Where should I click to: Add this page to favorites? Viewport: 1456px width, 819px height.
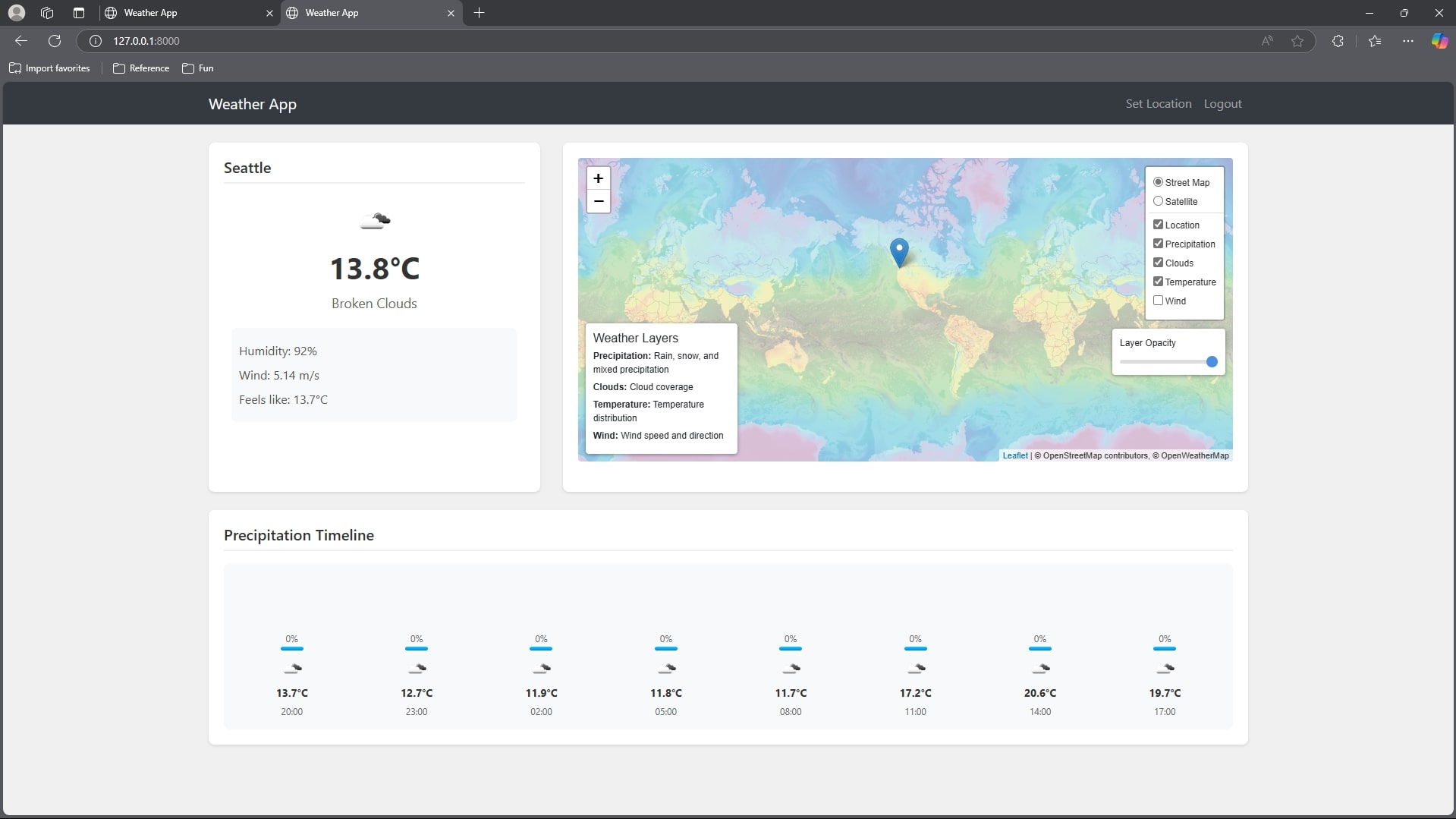coord(1297,41)
